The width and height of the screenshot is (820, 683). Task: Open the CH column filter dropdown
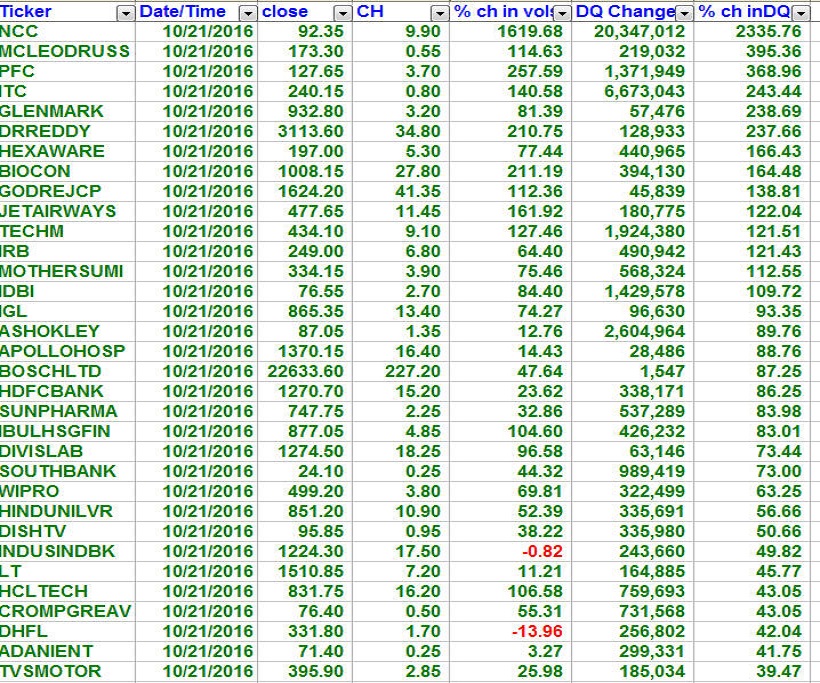[439, 12]
